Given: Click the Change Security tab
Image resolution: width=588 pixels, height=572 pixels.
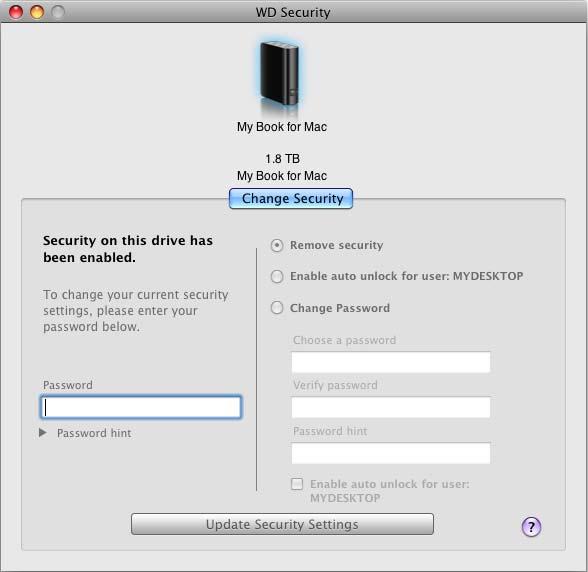Looking at the screenshot, I should (x=291, y=198).
